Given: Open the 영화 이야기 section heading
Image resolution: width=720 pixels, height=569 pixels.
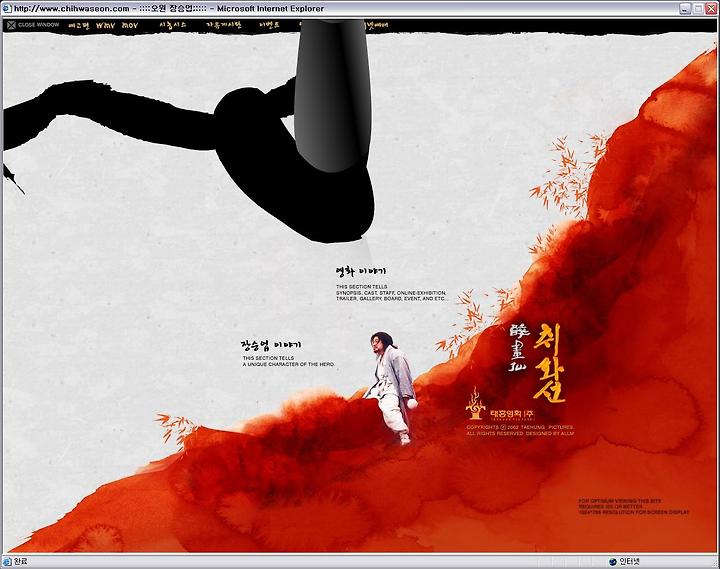Looking at the screenshot, I should pyautogui.click(x=360, y=272).
